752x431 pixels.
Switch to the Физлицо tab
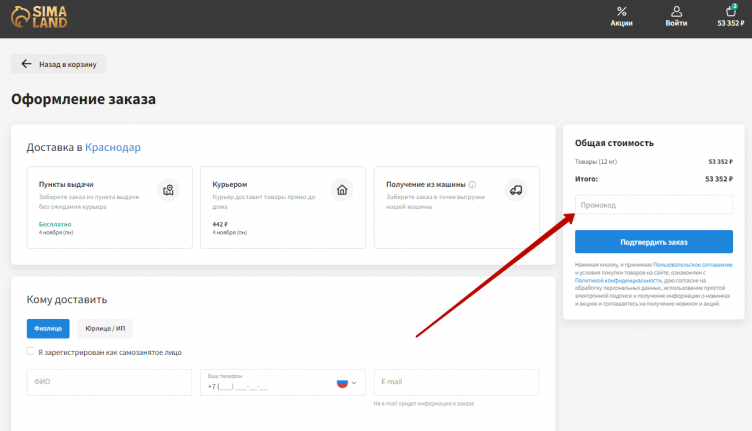click(x=48, y=328)
